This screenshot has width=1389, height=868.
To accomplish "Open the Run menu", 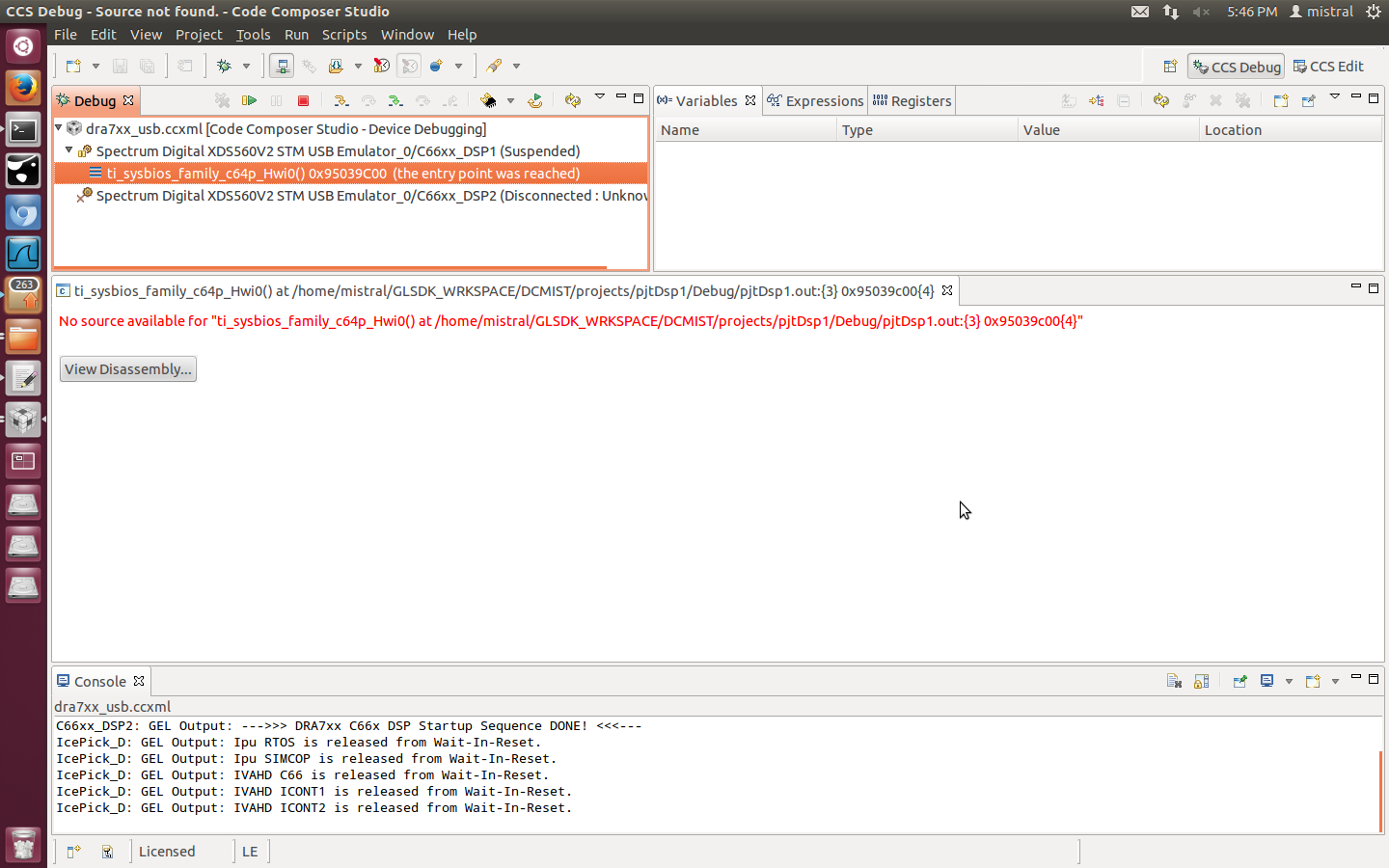I will (296, 34).
